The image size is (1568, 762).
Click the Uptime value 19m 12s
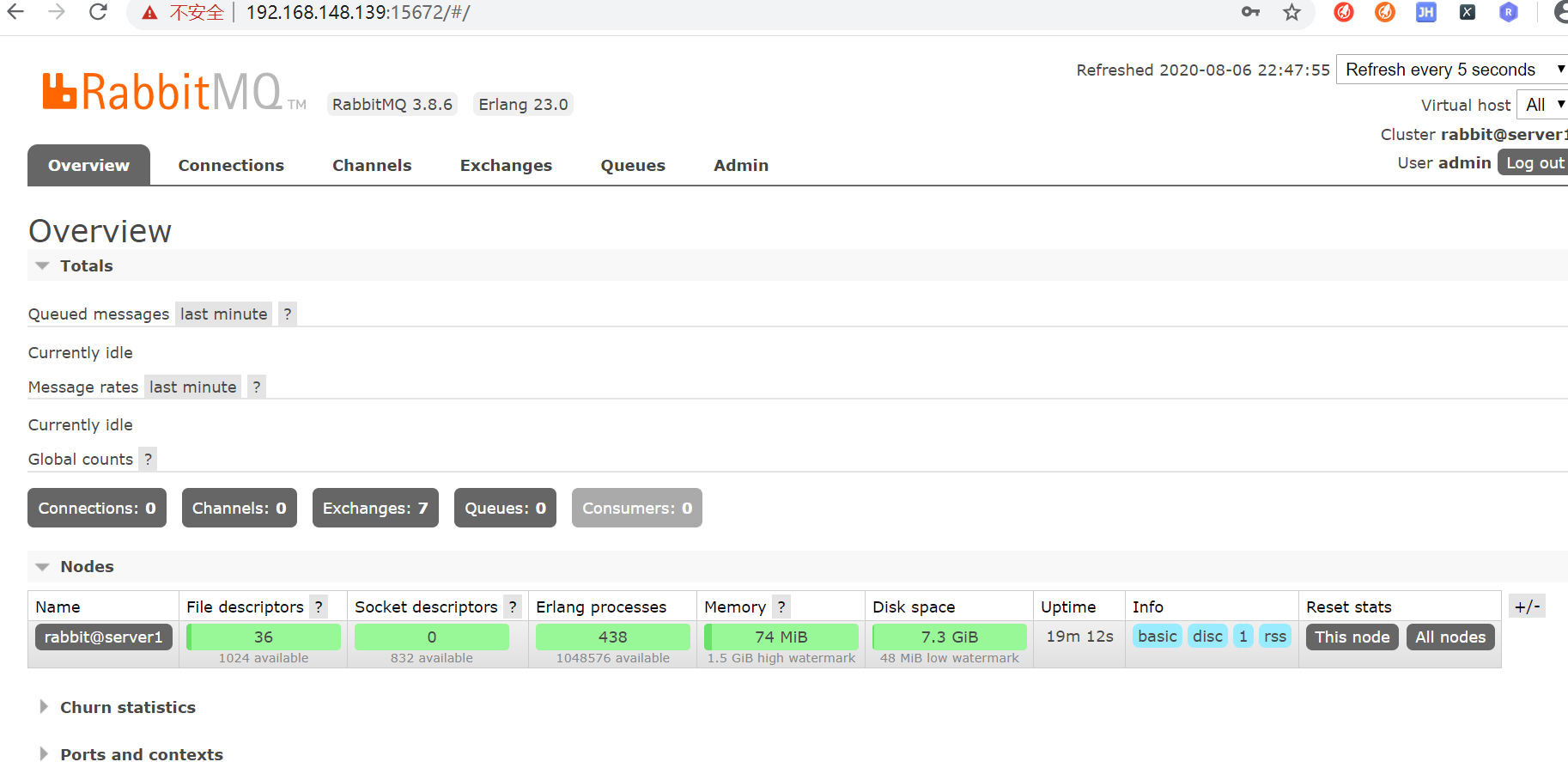coord(1079,636)
